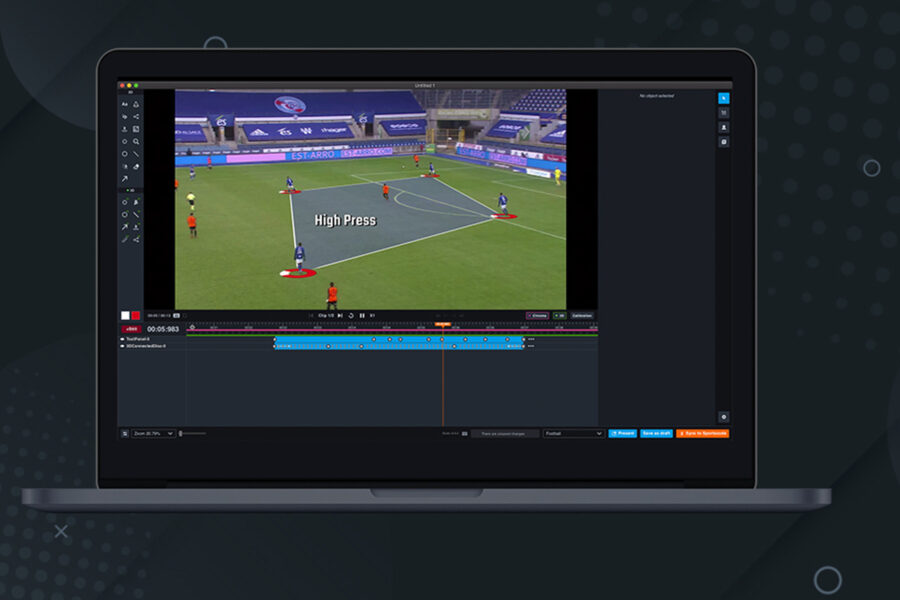
Task: Pause the video playback
Action: [x=362, y=316]
